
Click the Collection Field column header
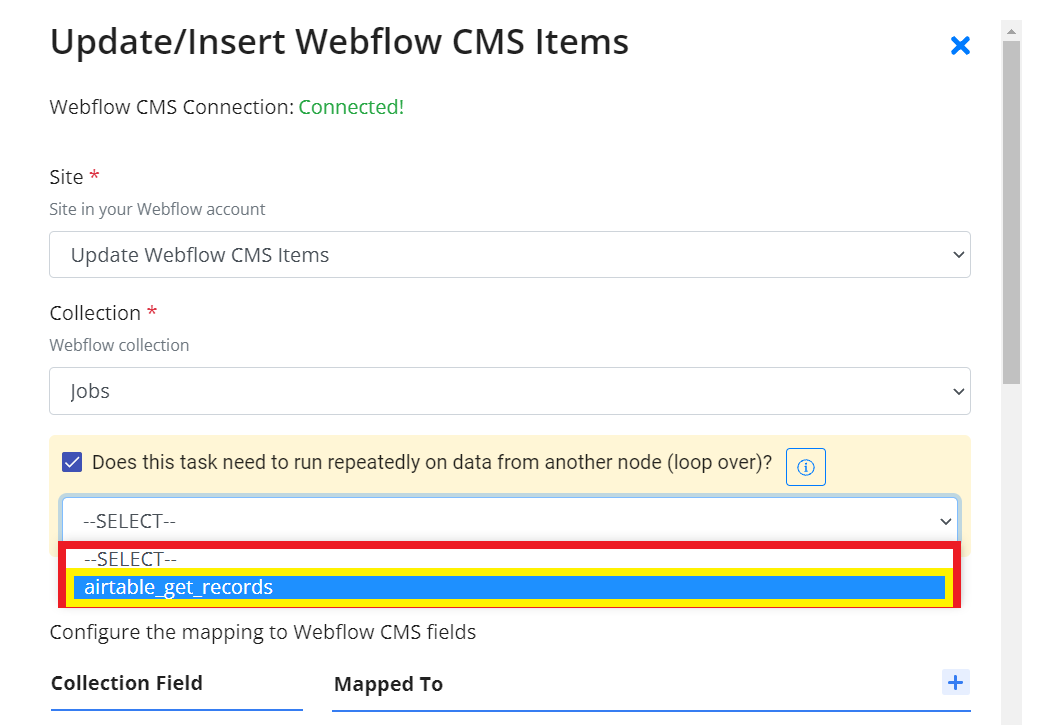click(127, 683)
